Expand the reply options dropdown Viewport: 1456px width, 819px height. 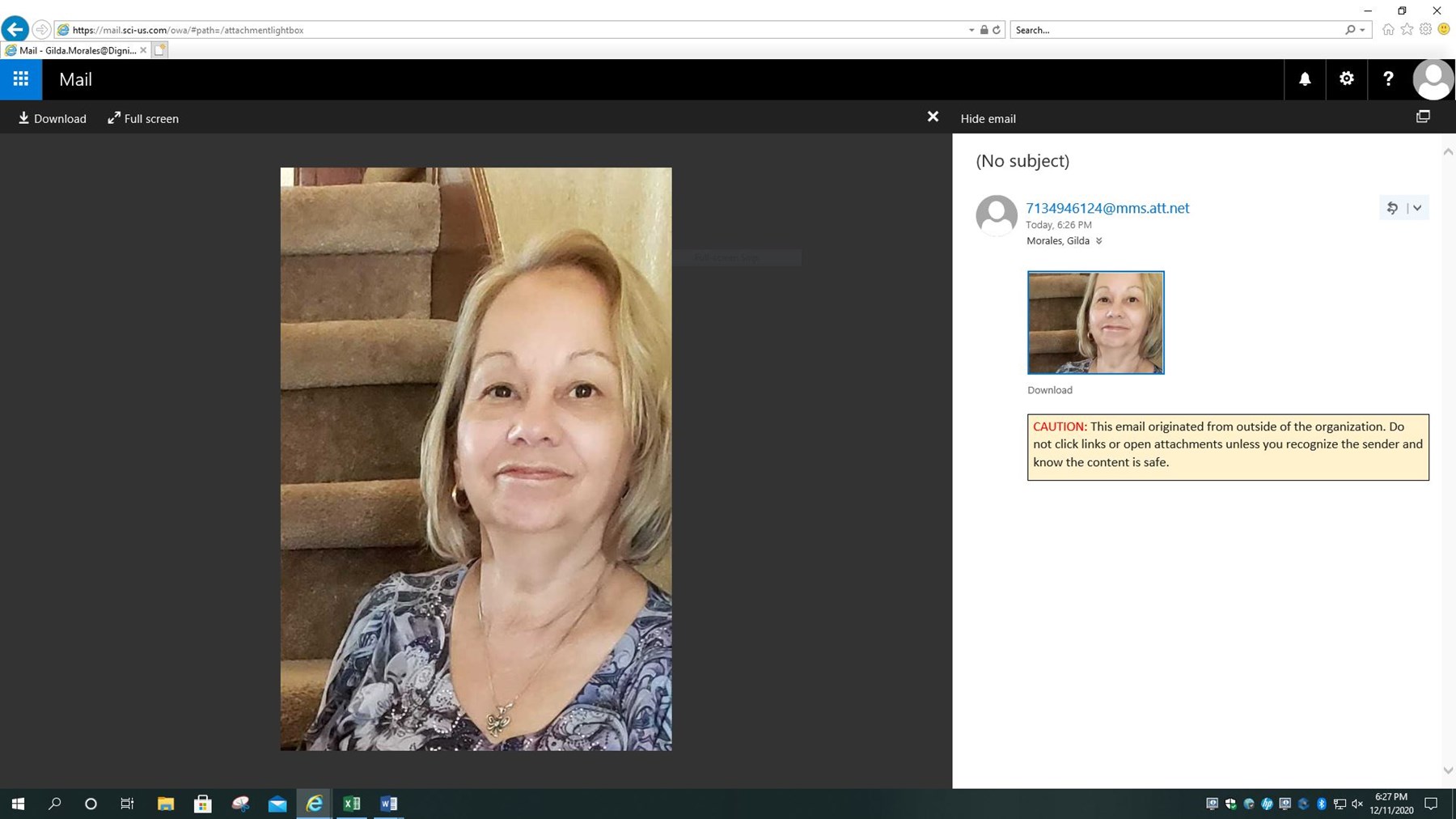tap(1416, 208)
